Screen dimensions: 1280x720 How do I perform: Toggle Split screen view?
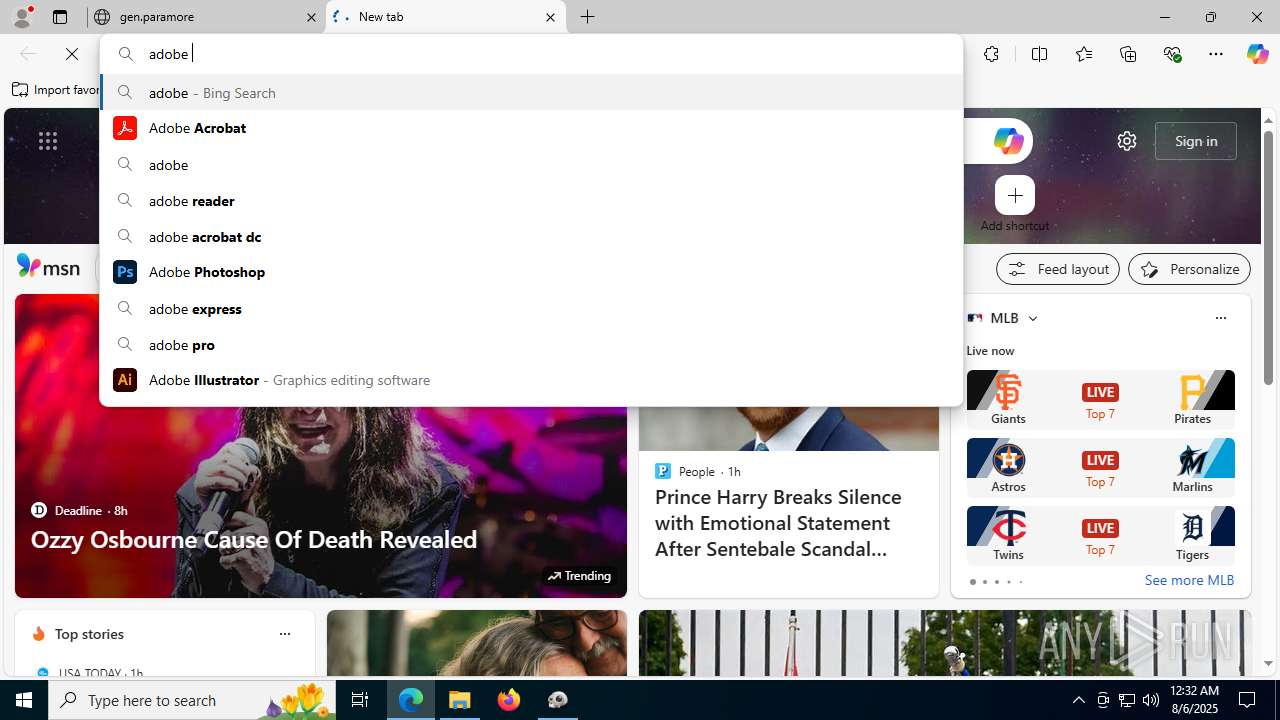(1039, 54)
